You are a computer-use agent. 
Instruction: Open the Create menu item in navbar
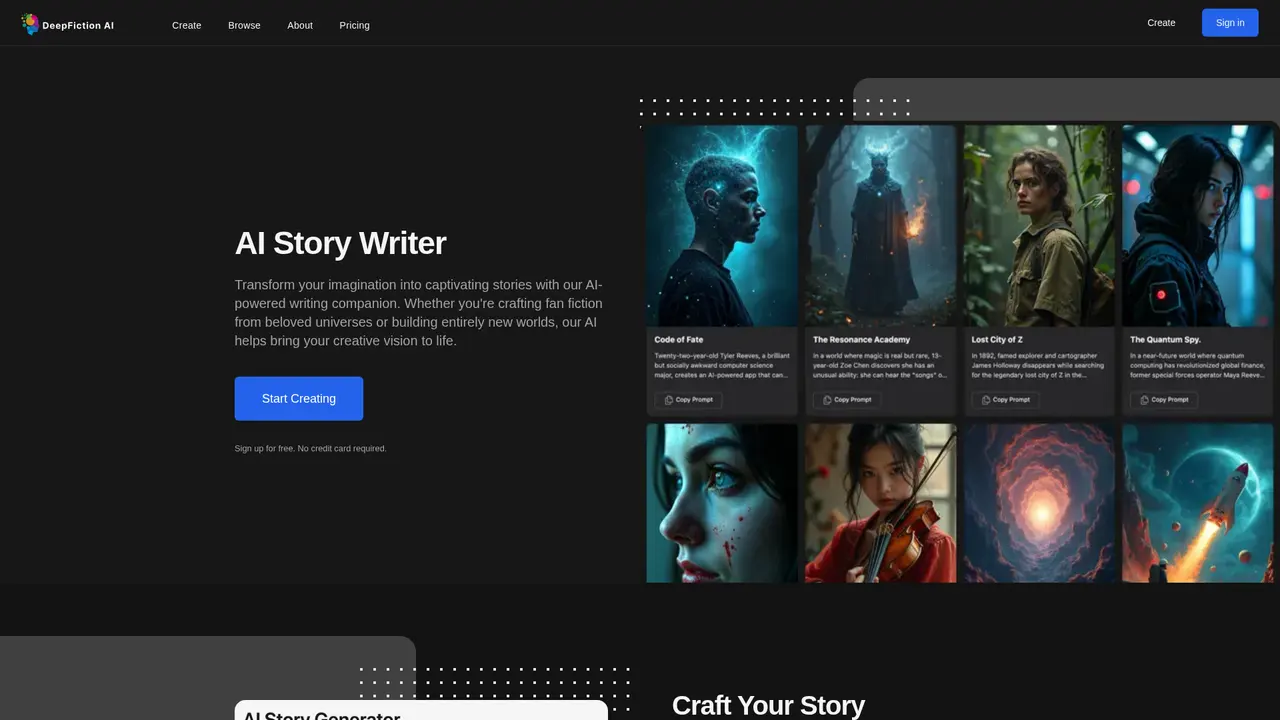point(186,25)
